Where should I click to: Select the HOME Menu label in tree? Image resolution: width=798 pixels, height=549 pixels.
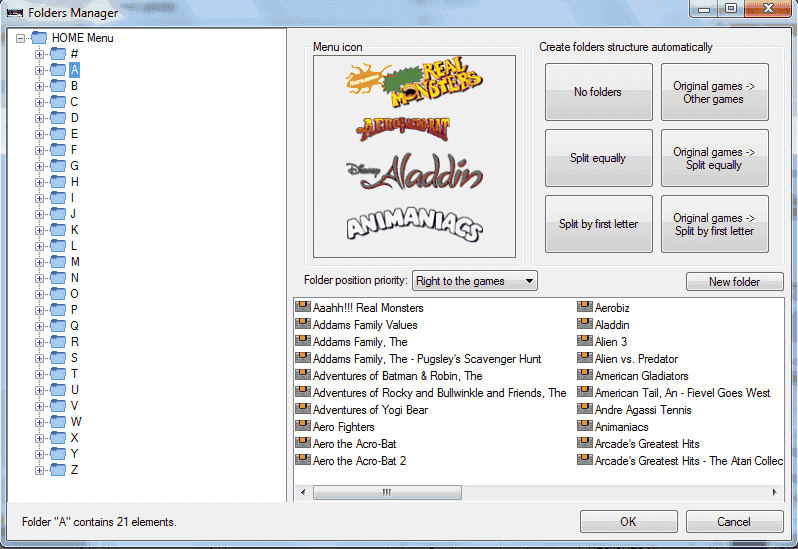pyautogui.click(x=82, y=38)
